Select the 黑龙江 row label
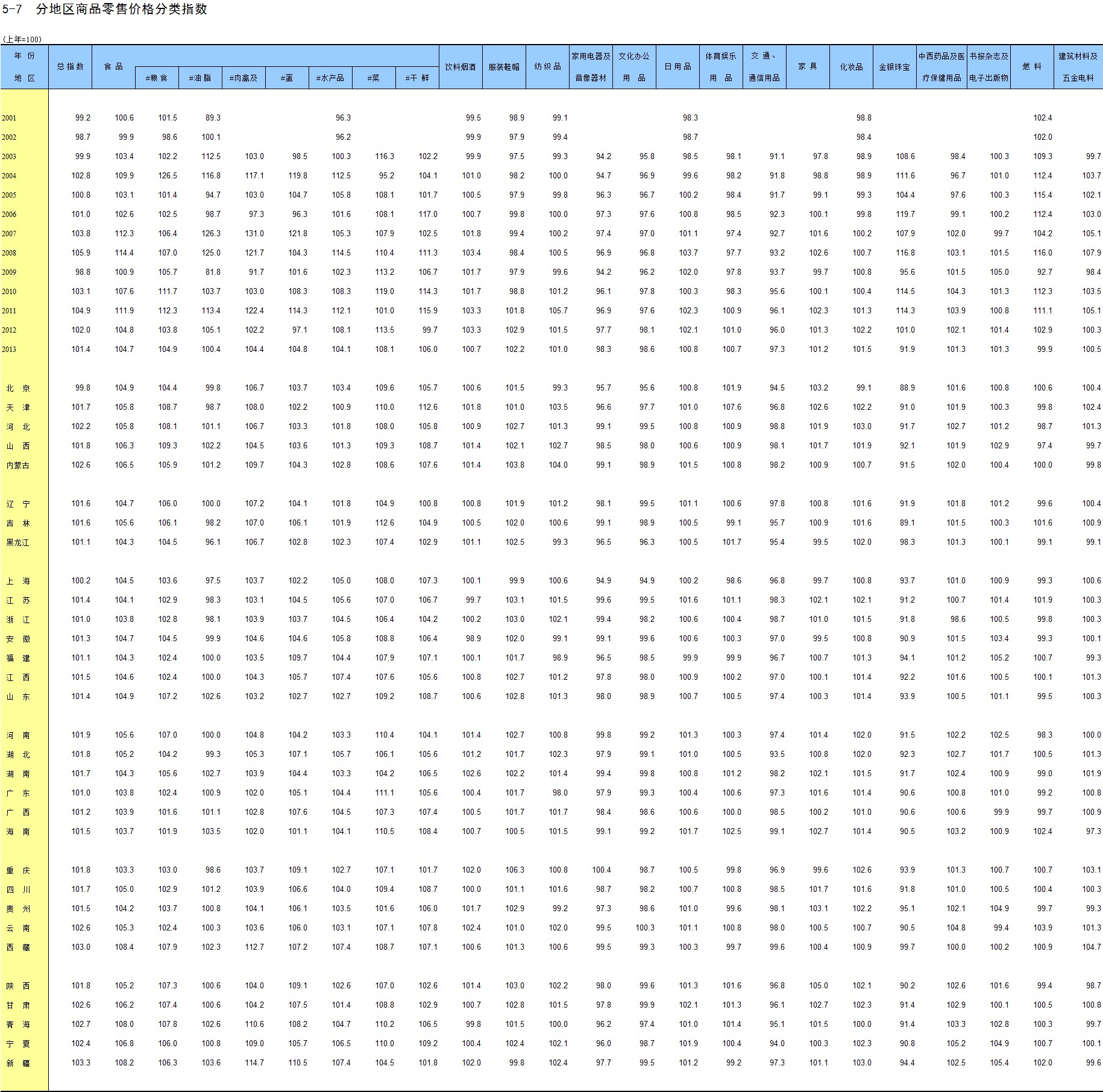1103x1092 pixels. coord(17,542)
